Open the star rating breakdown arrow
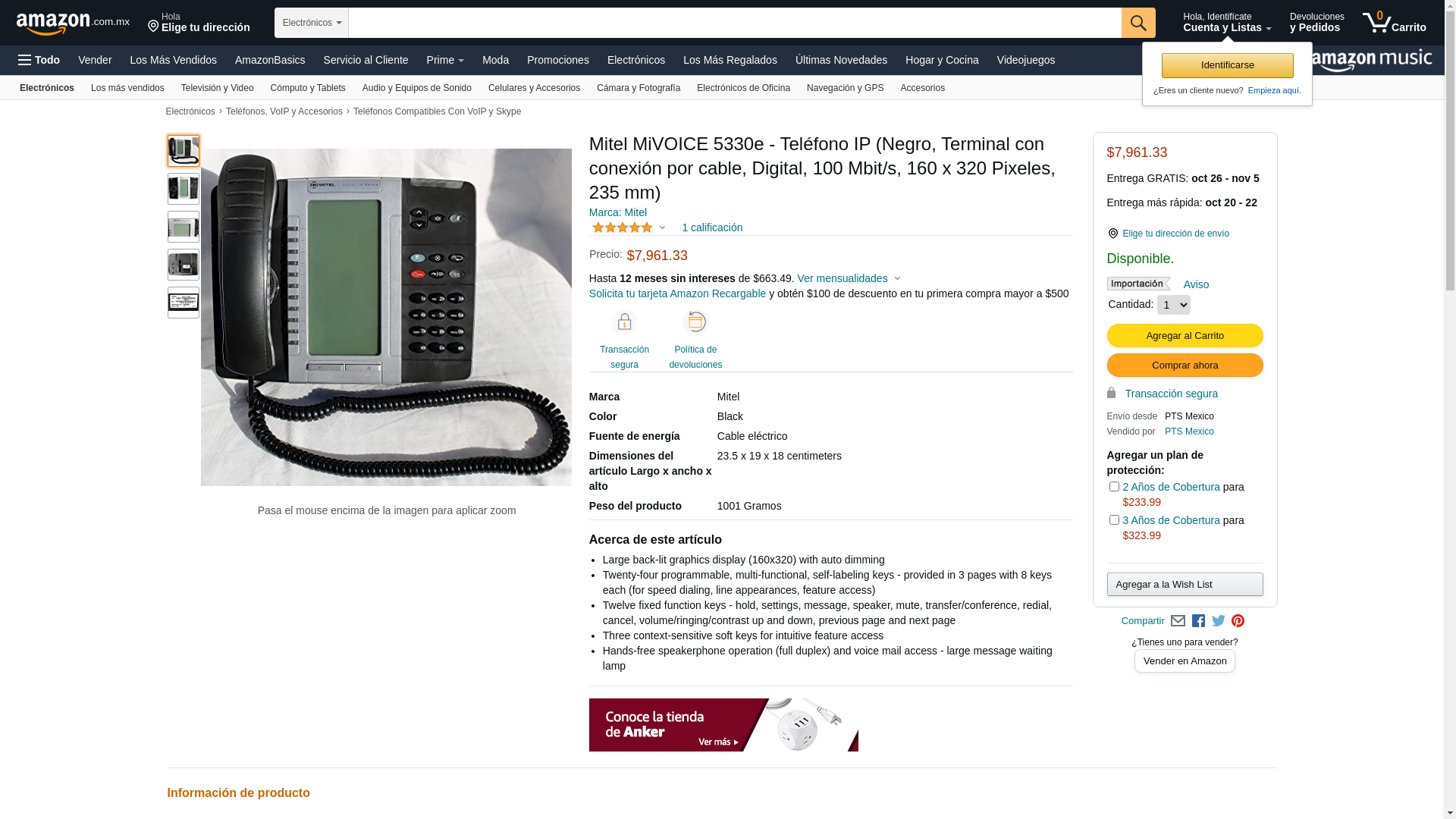 click(x=662, y=227)
